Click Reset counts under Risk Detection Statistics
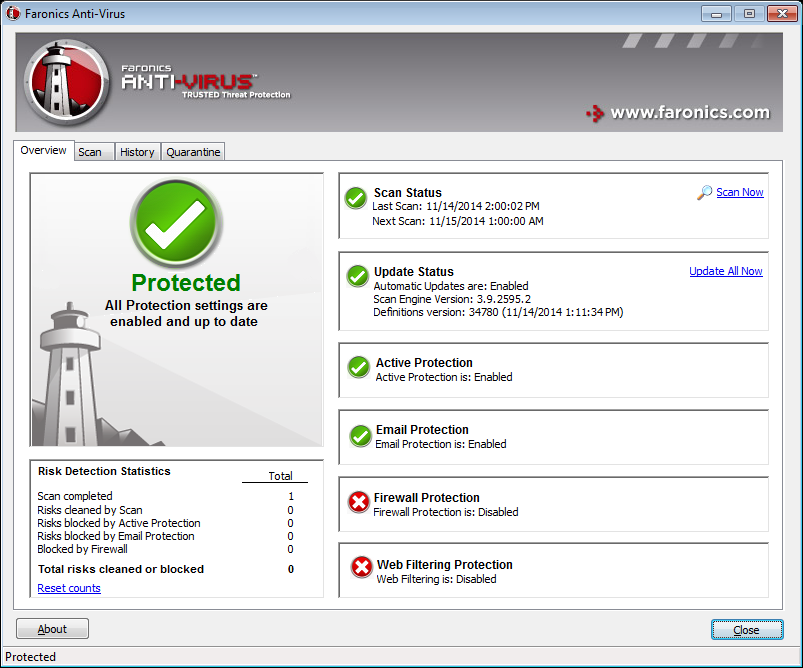Screen dimensions: 803x668 pyautogui.click(x=68, y=587)
